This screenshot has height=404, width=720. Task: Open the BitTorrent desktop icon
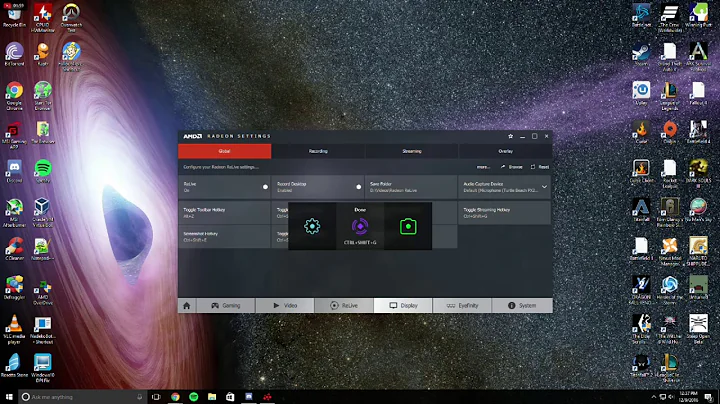tap(14, 54)
